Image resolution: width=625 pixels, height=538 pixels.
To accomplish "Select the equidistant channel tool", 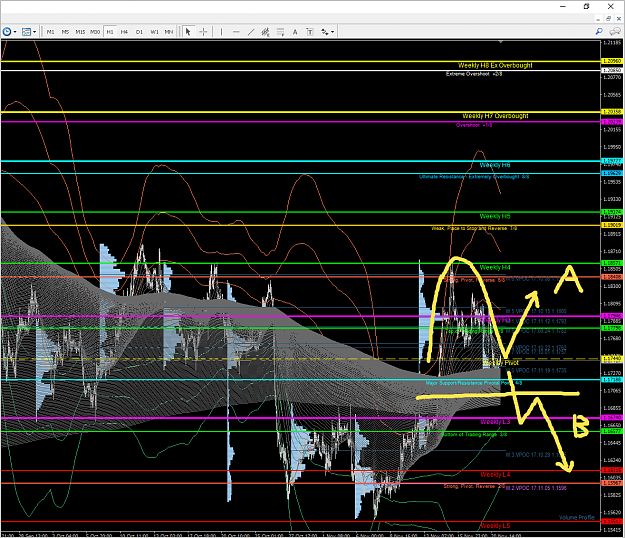I will pos(265,31).
